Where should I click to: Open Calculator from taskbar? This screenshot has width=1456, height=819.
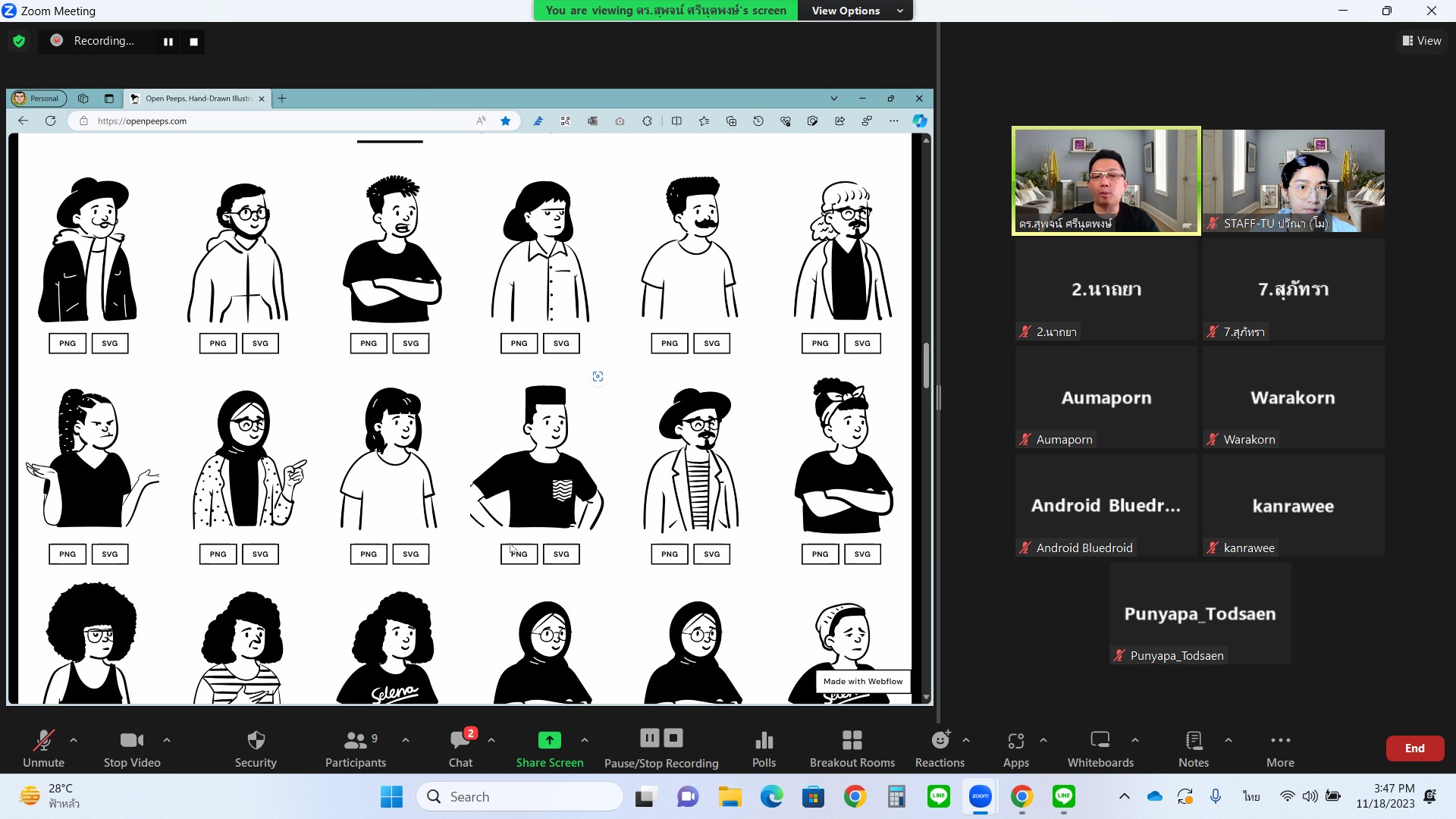(x=896, y=797)
